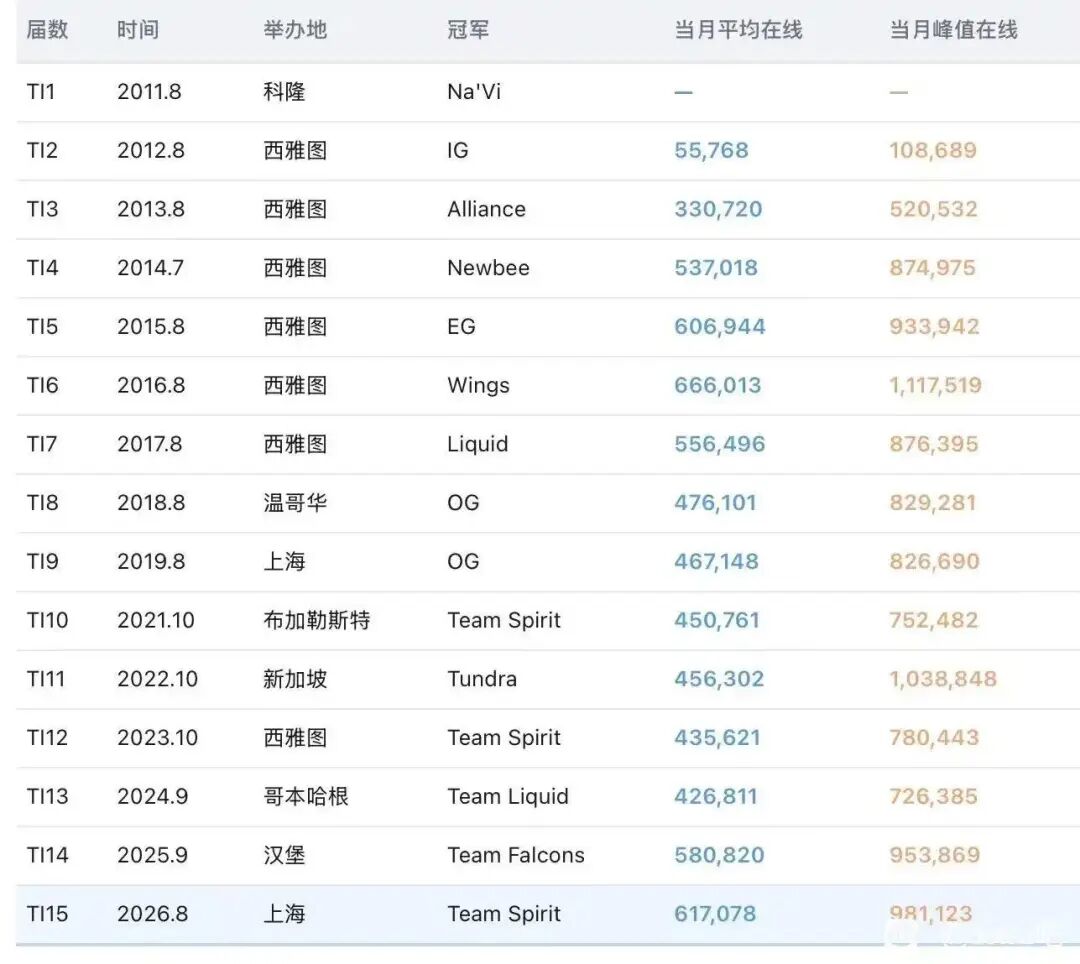Image resolution: width=1080 pixels, height=964 pixels.
Task: Click Team Spirit in the TI10 row
Action: 504,620
